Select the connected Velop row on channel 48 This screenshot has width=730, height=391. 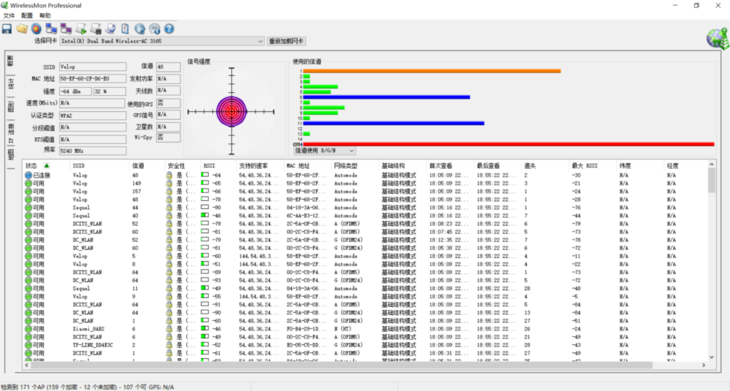[366, 175]
